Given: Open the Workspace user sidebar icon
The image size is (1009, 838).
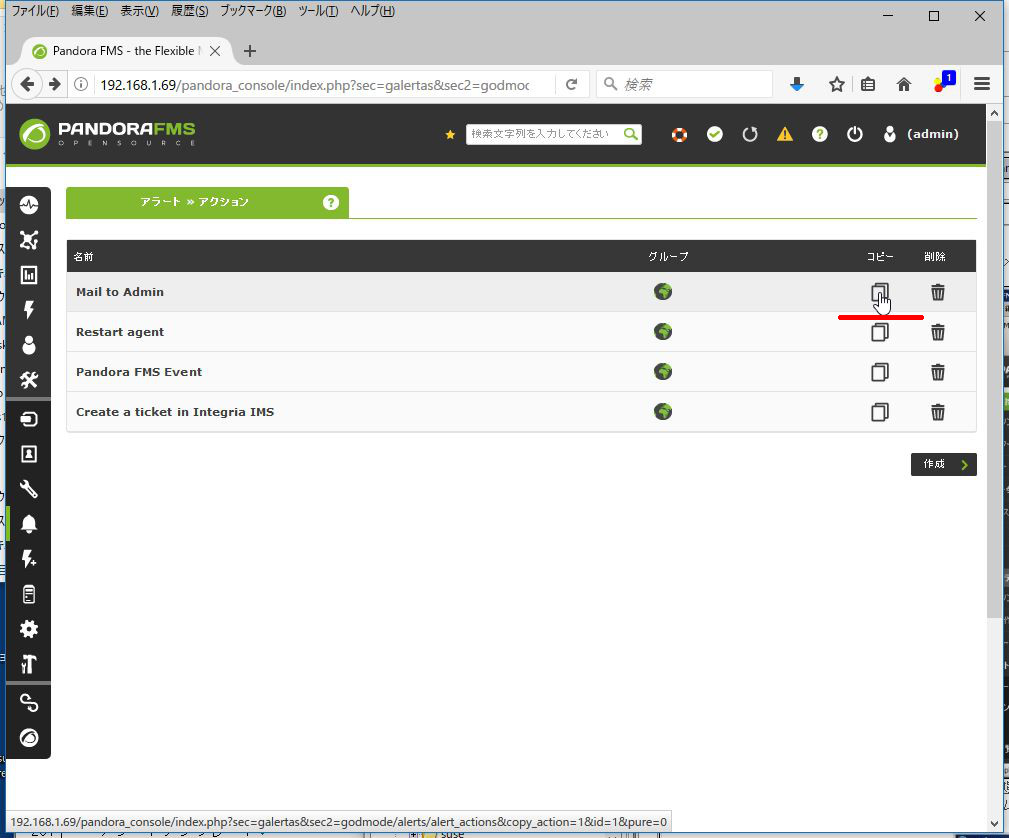Looking at the screenshot, I should 29,345.
